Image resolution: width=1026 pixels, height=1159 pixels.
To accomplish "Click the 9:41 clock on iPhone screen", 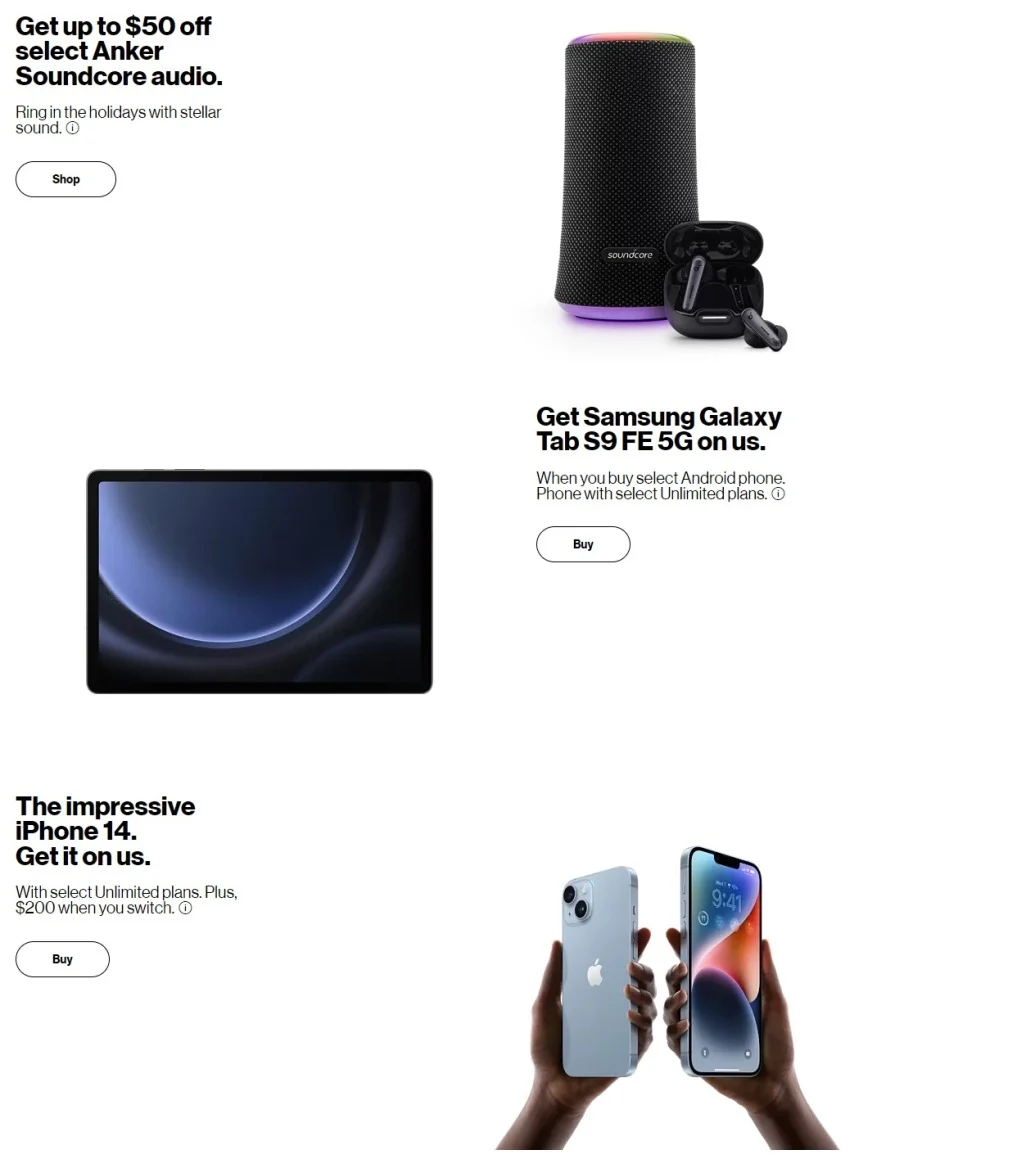I will point(726,900).
